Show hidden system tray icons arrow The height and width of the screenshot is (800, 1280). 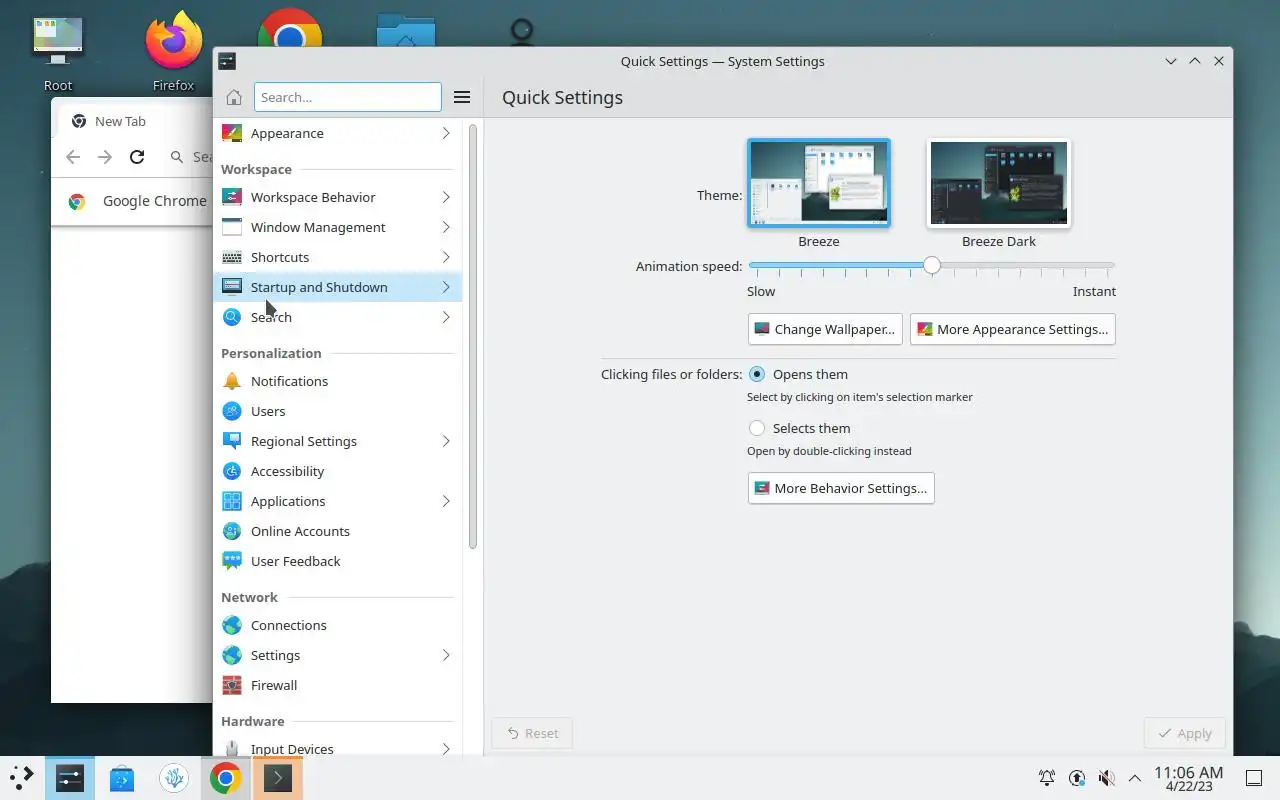click(1135, 777)
